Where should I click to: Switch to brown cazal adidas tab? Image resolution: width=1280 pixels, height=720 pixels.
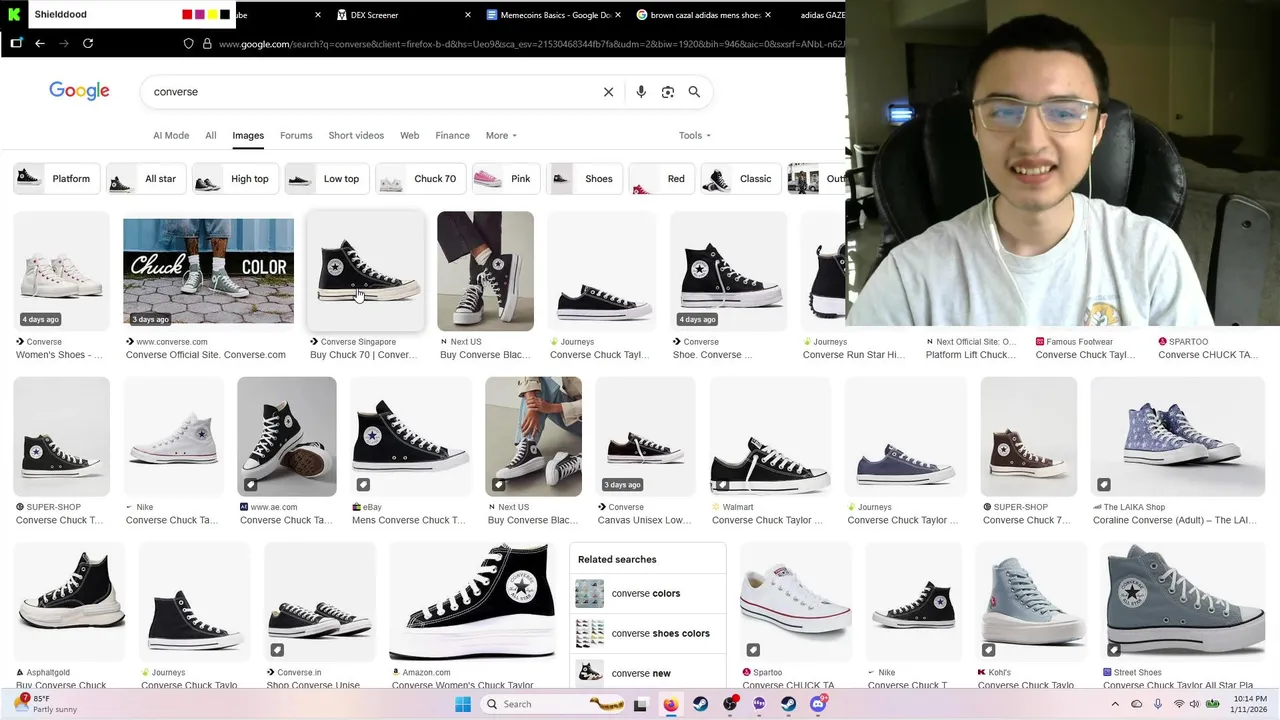coord(705,15)
